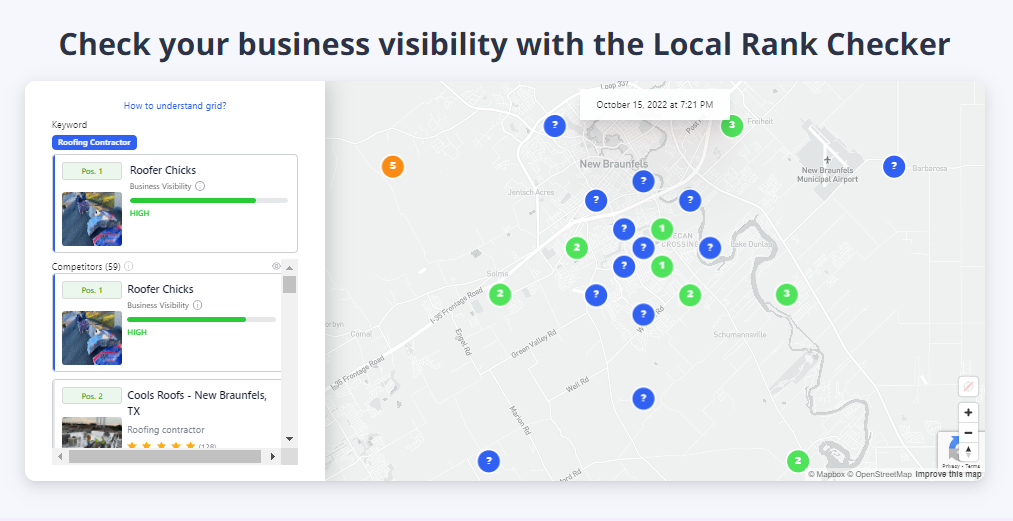This screenshot has width=1013, height=521.
Task: Click visibility progress bar in competitor Roofer Chicks card
Action: pos(202,319)
